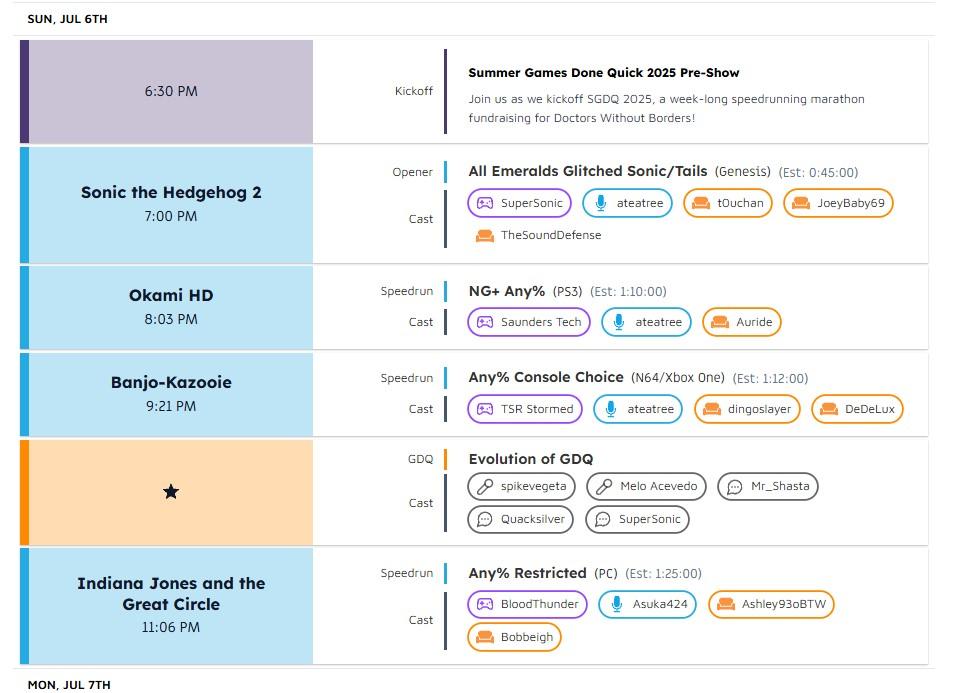Click the "MON, JUL 7TH" date header
The height and width of the screenshot is (693, 978).
pyautogui.click(x=69, y=685)
